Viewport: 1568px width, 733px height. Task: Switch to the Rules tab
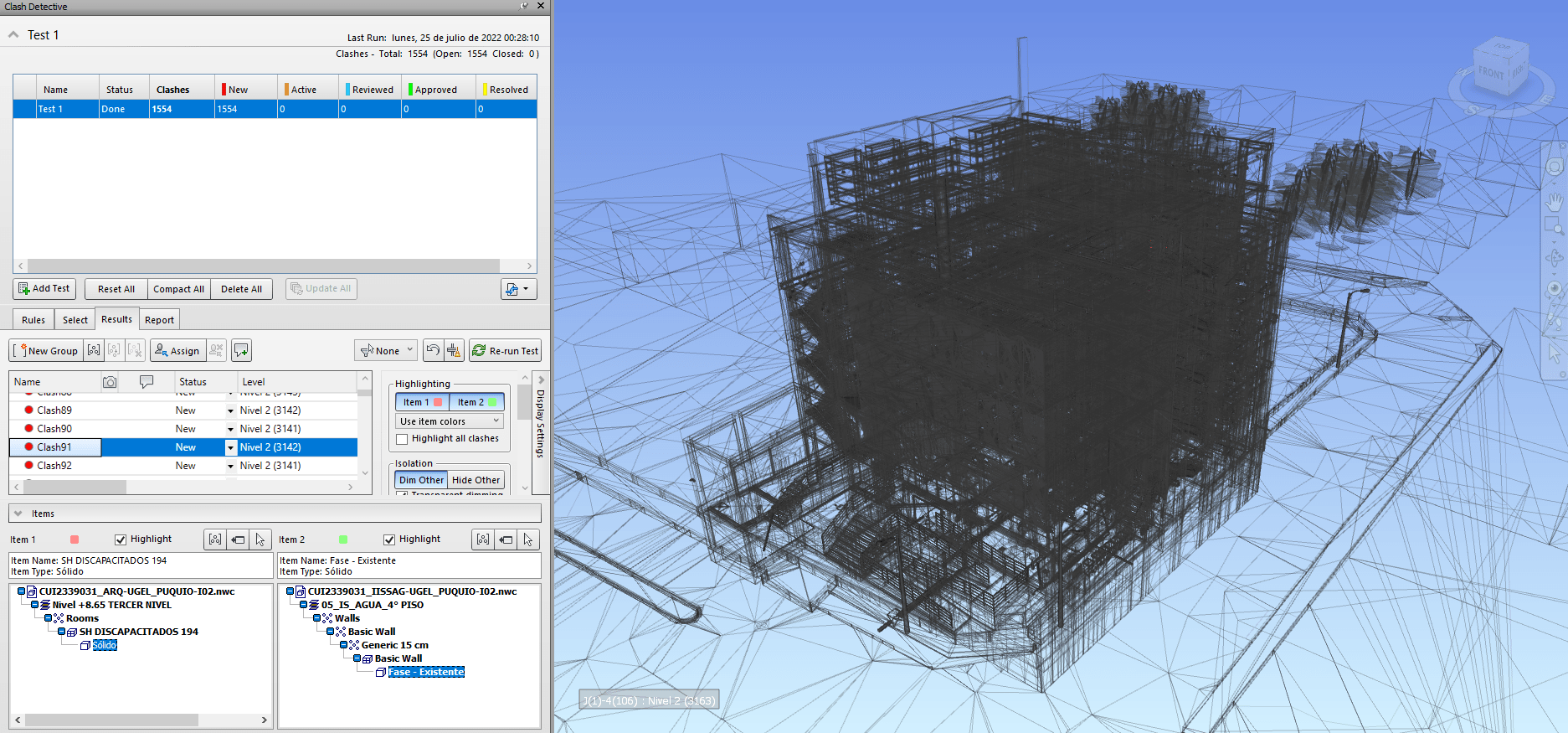click(33, 320)
